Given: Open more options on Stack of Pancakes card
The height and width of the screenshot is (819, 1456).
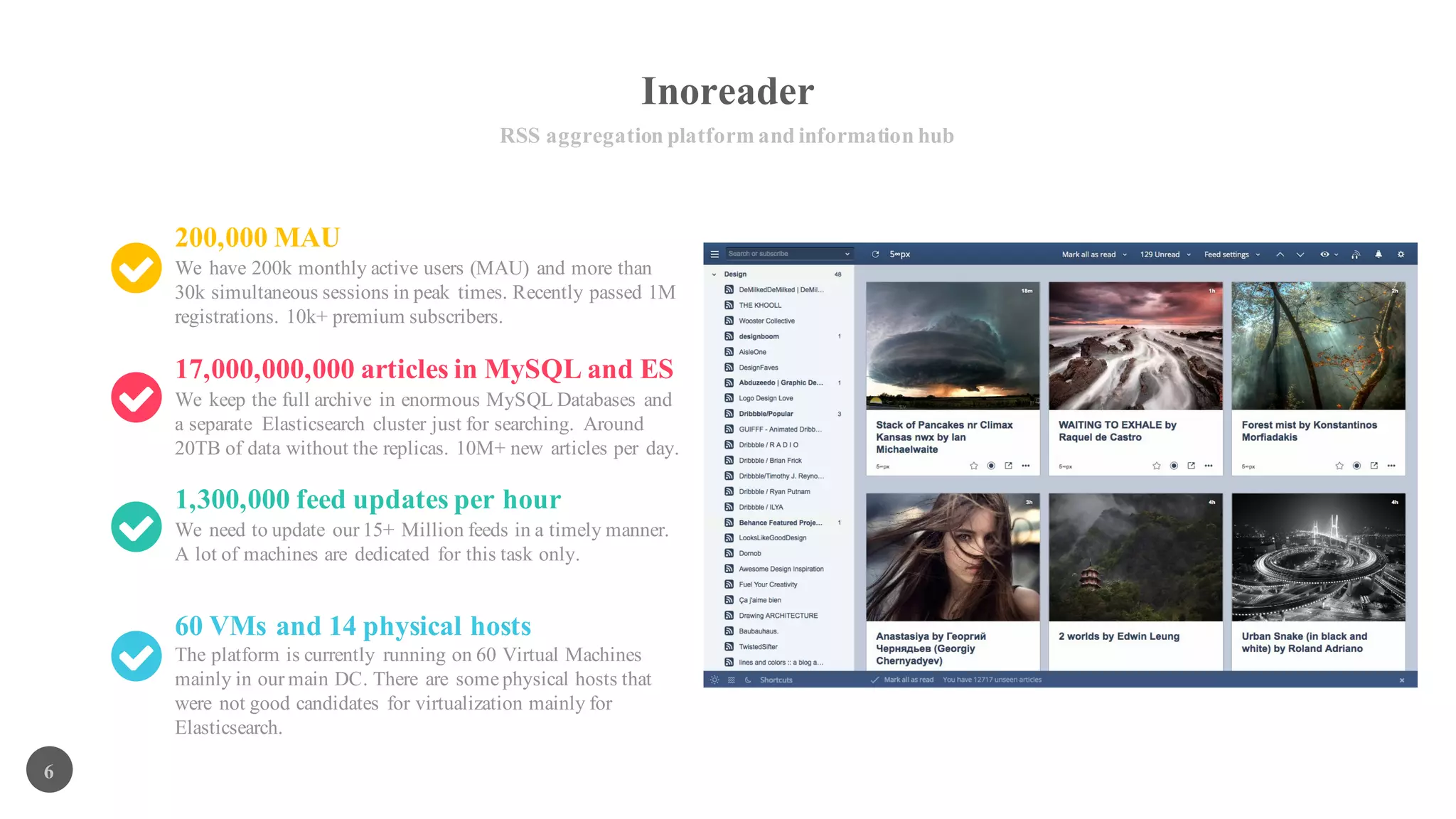Looking at the screenshot, I should [1026, 466].
